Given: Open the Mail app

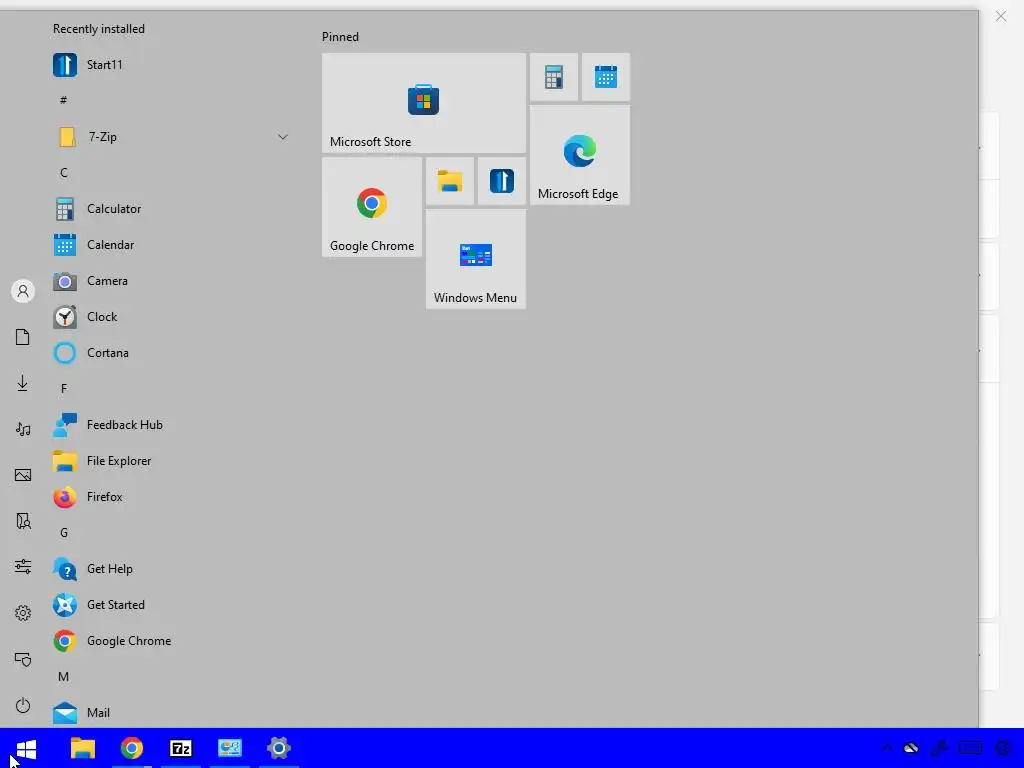Looking at the screenshot, I should (x=170, y=712).
